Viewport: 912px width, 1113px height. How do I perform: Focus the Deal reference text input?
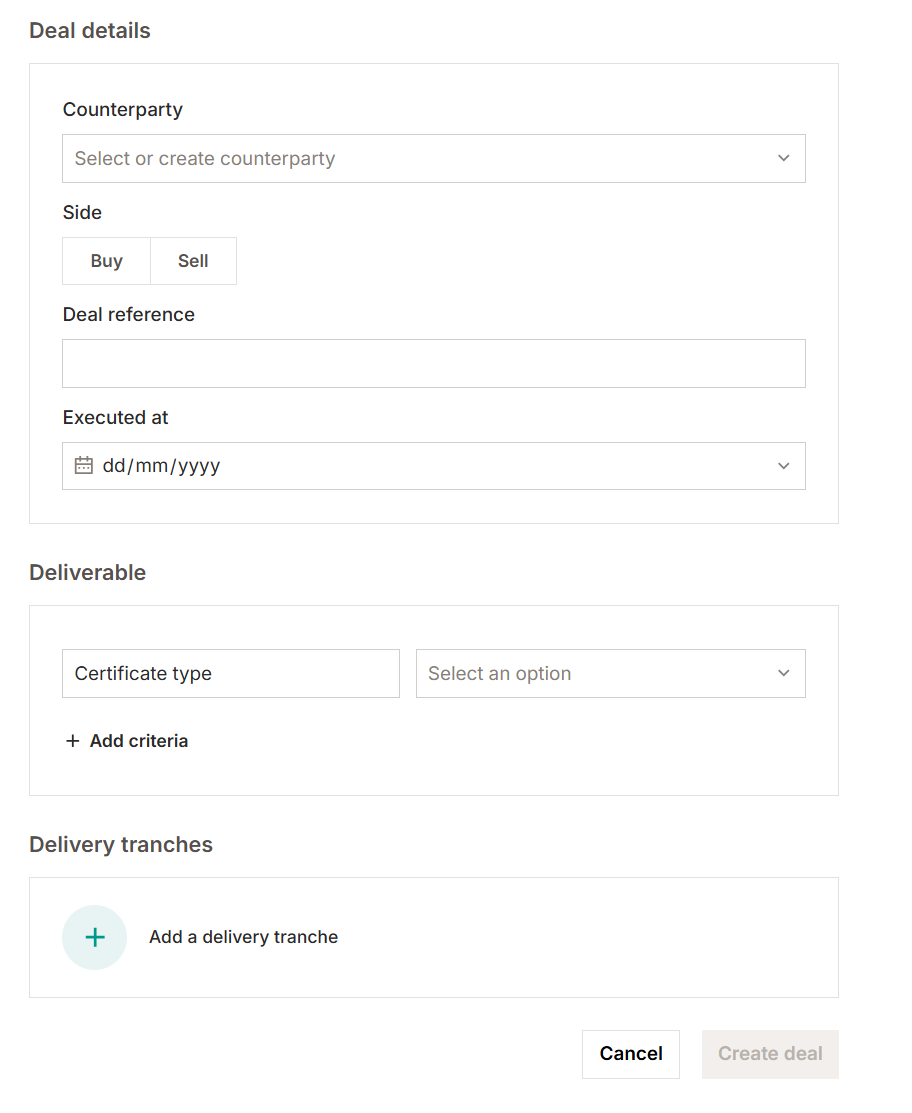pyautogui.click(x=433, y=363)
